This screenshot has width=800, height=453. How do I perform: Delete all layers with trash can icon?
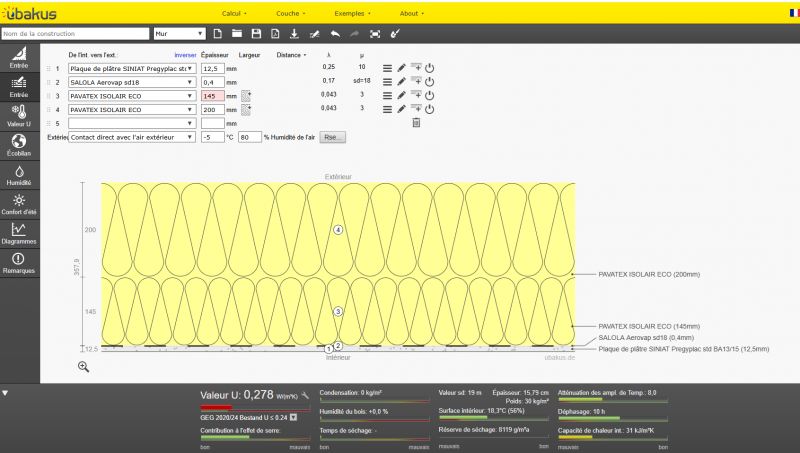[x=417, y=123]
